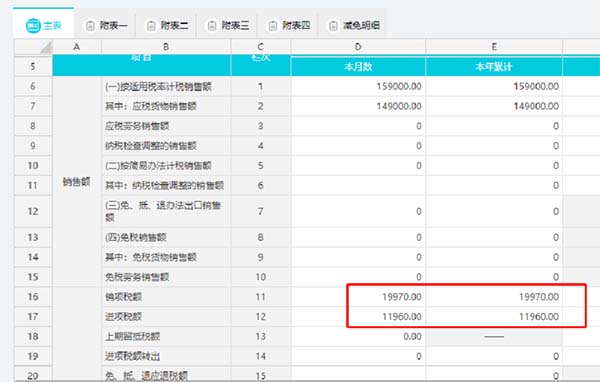Click the 本年累计 column heading
This screenshot has width=600, height=382.
click(494, 67)
